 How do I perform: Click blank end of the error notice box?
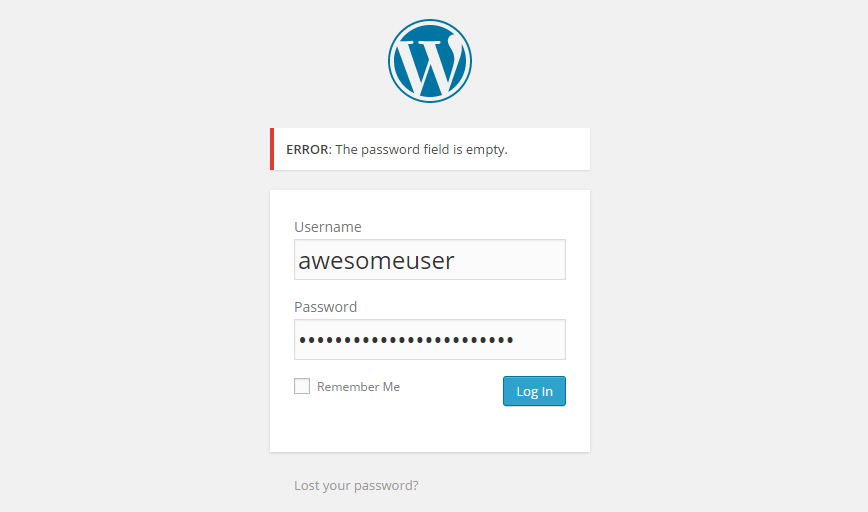(x=548, y=149)
